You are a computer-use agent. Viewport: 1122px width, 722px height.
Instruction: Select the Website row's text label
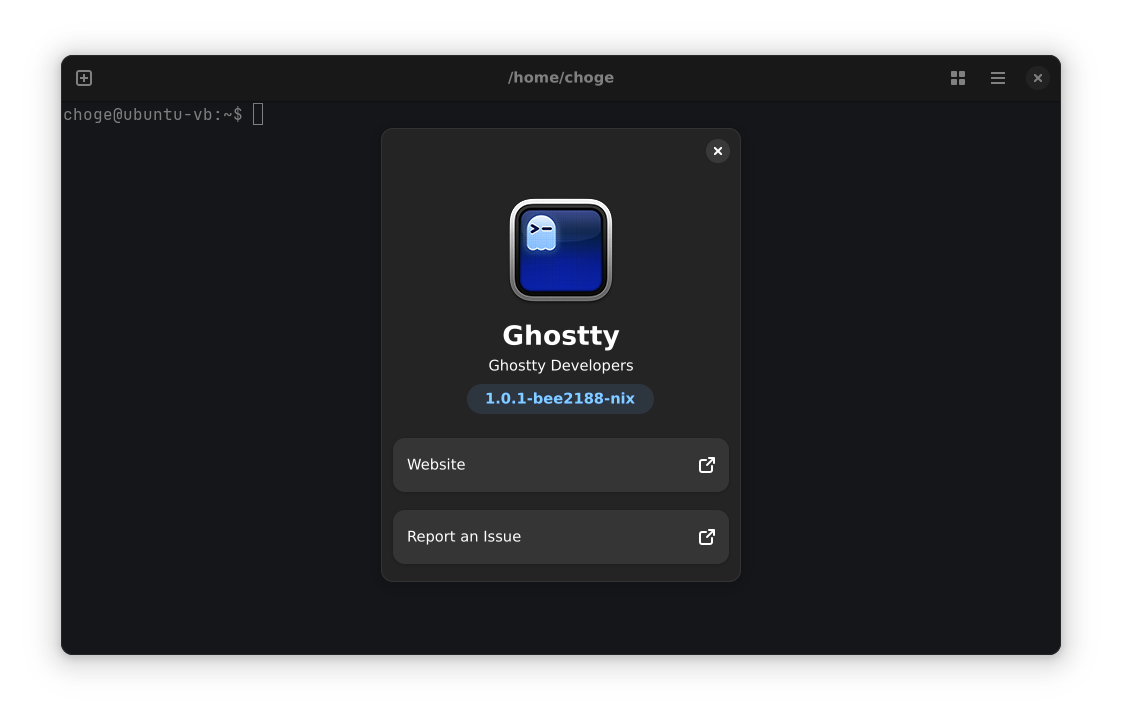tap(436, 464)
